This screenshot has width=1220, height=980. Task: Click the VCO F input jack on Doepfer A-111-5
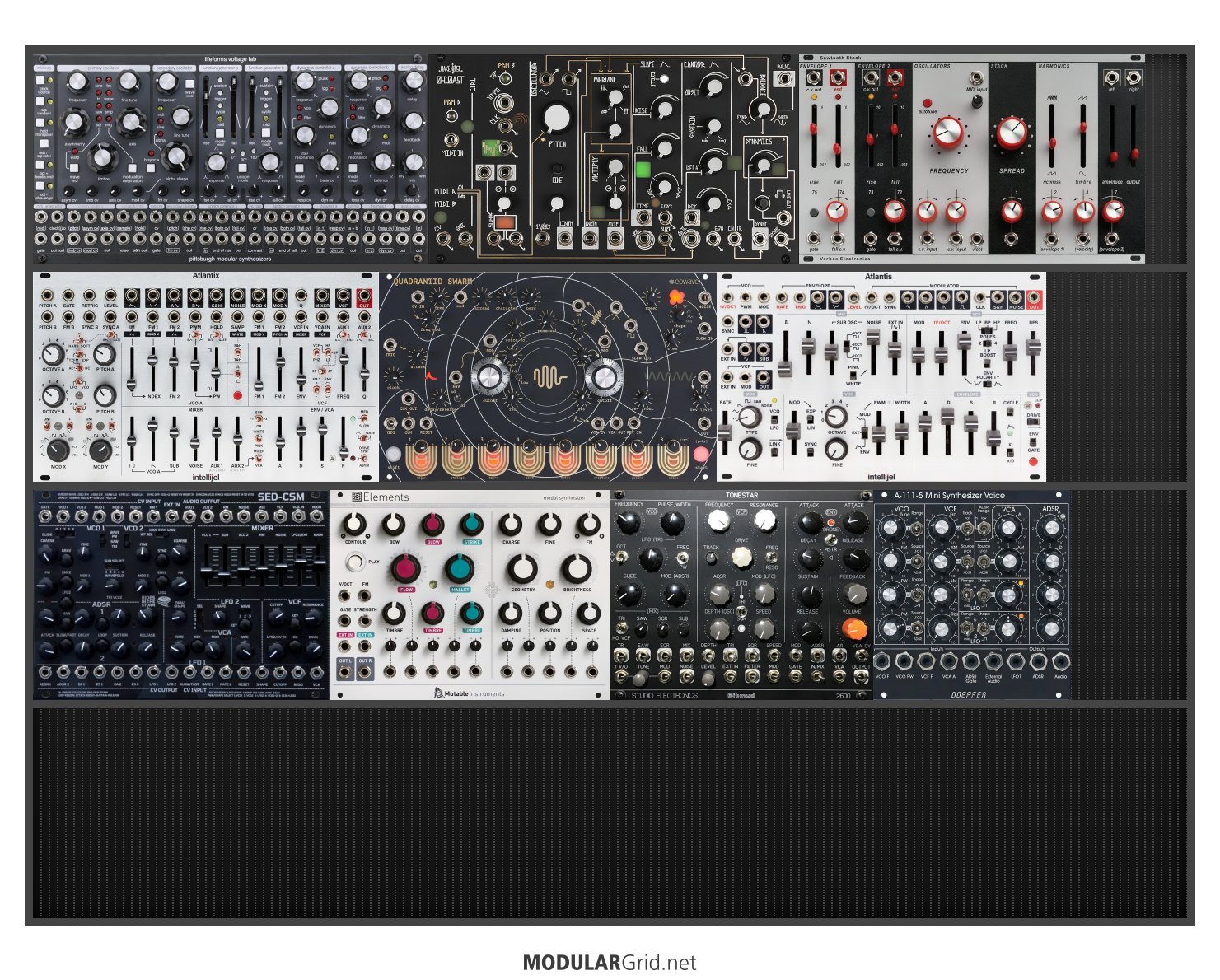click(x=882, y=661)
